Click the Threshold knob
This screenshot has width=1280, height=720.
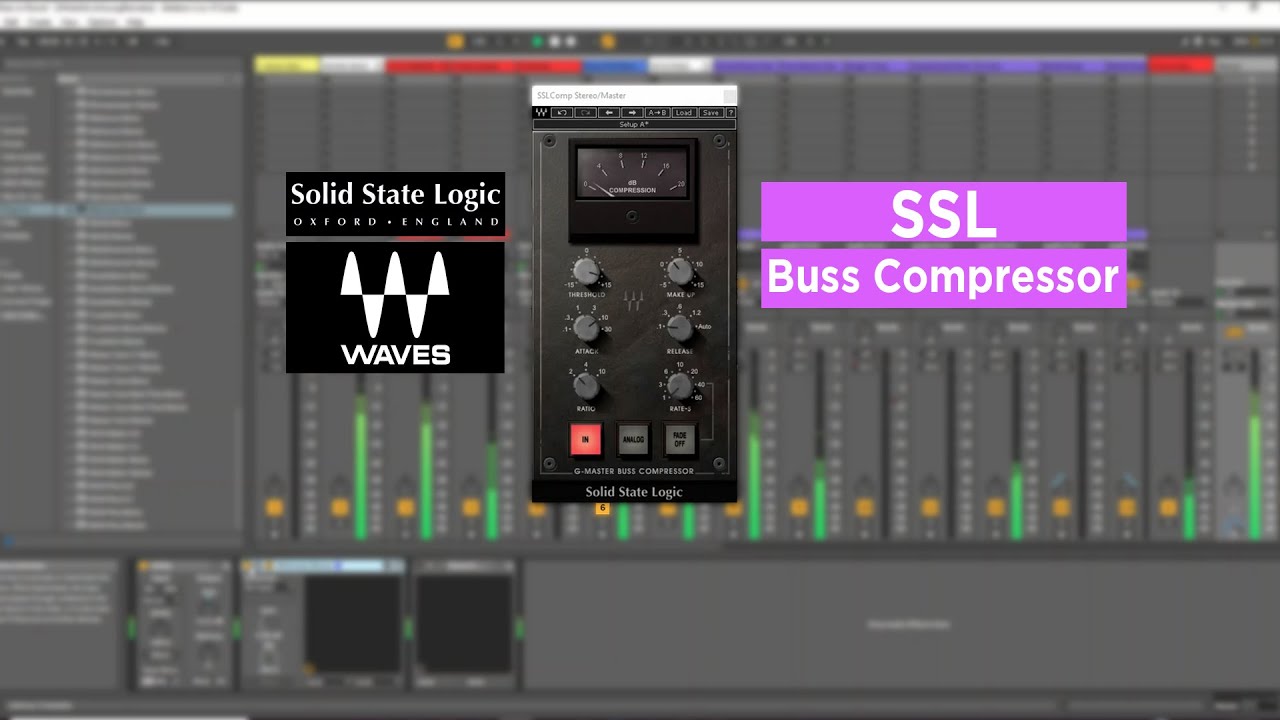tap(587, 271)
